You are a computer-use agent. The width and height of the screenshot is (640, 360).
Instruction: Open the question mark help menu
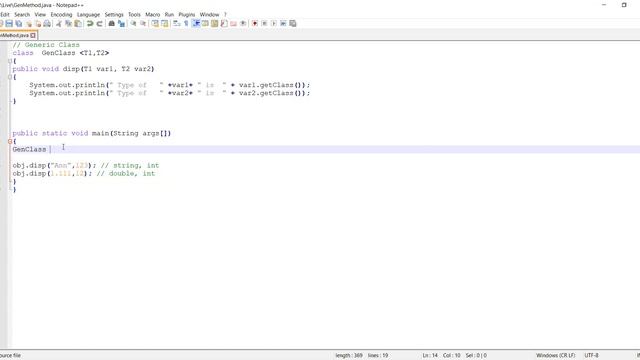[225, 14]
